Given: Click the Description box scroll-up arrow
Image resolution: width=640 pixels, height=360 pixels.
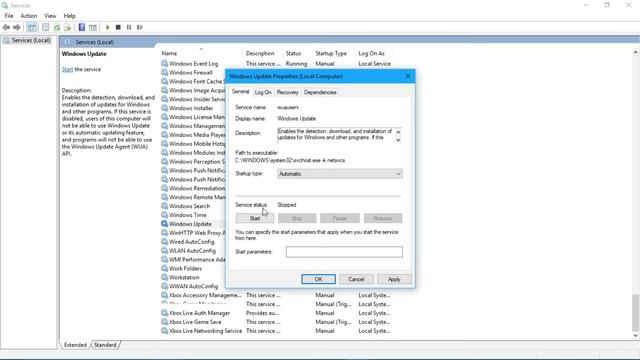Looking at the screenshot, I should click(398, 132).
